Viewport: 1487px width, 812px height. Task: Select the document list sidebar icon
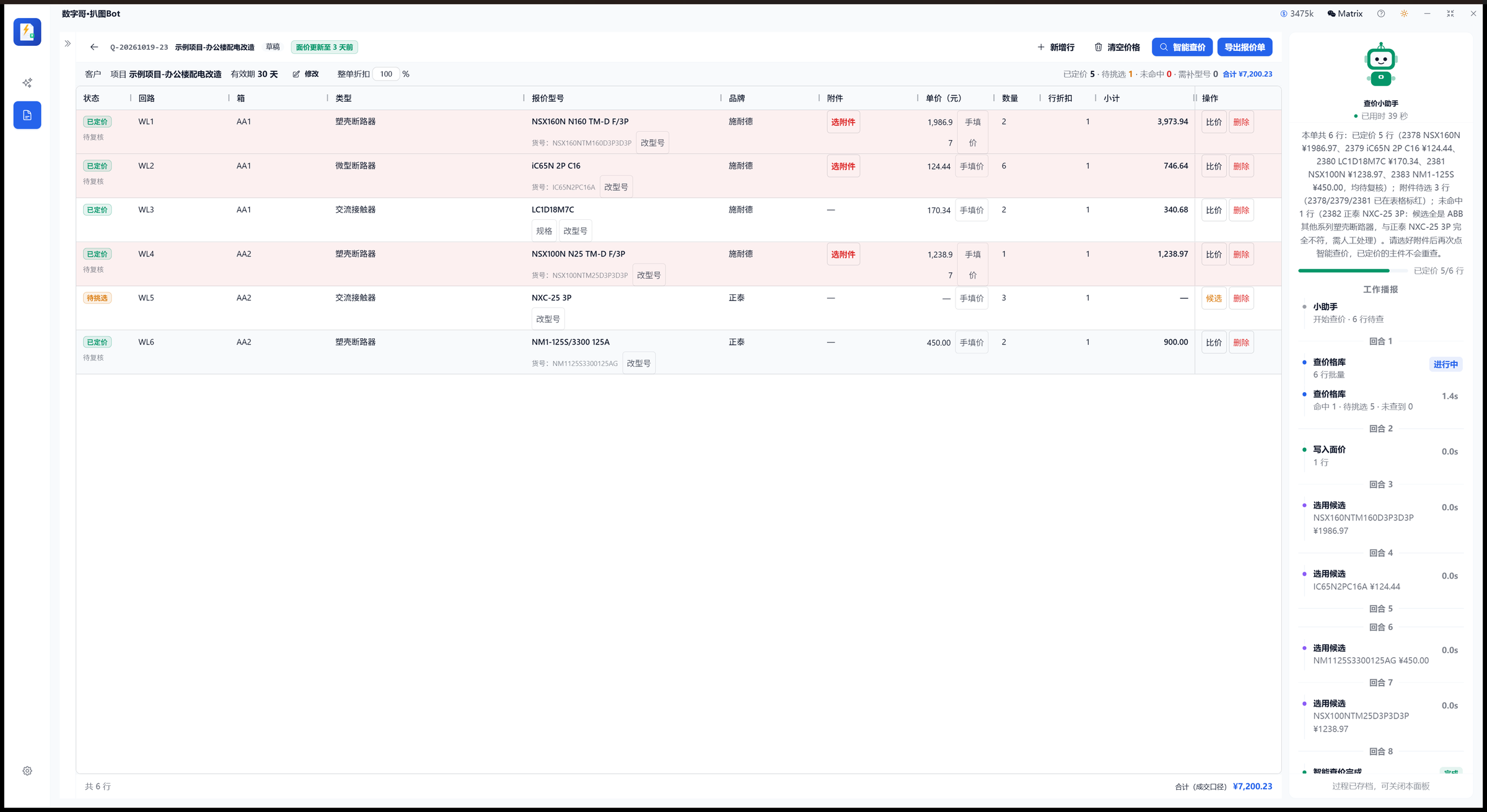coord(27,115)
